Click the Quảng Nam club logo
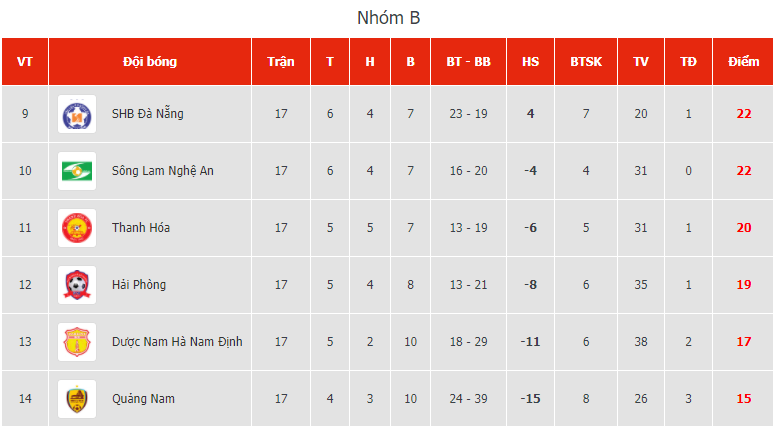The image size is (773, 426). click(77, 399)
